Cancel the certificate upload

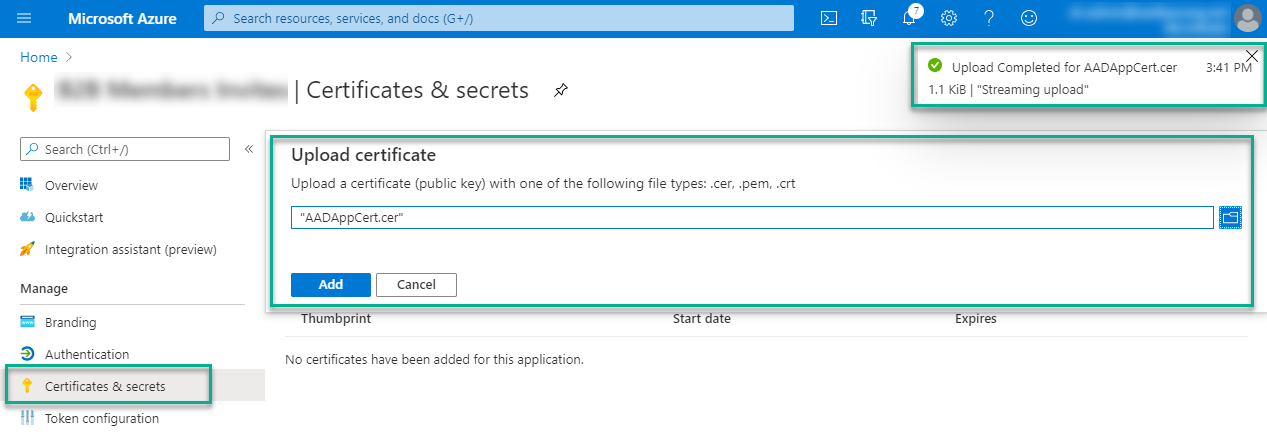click(416, 285)
